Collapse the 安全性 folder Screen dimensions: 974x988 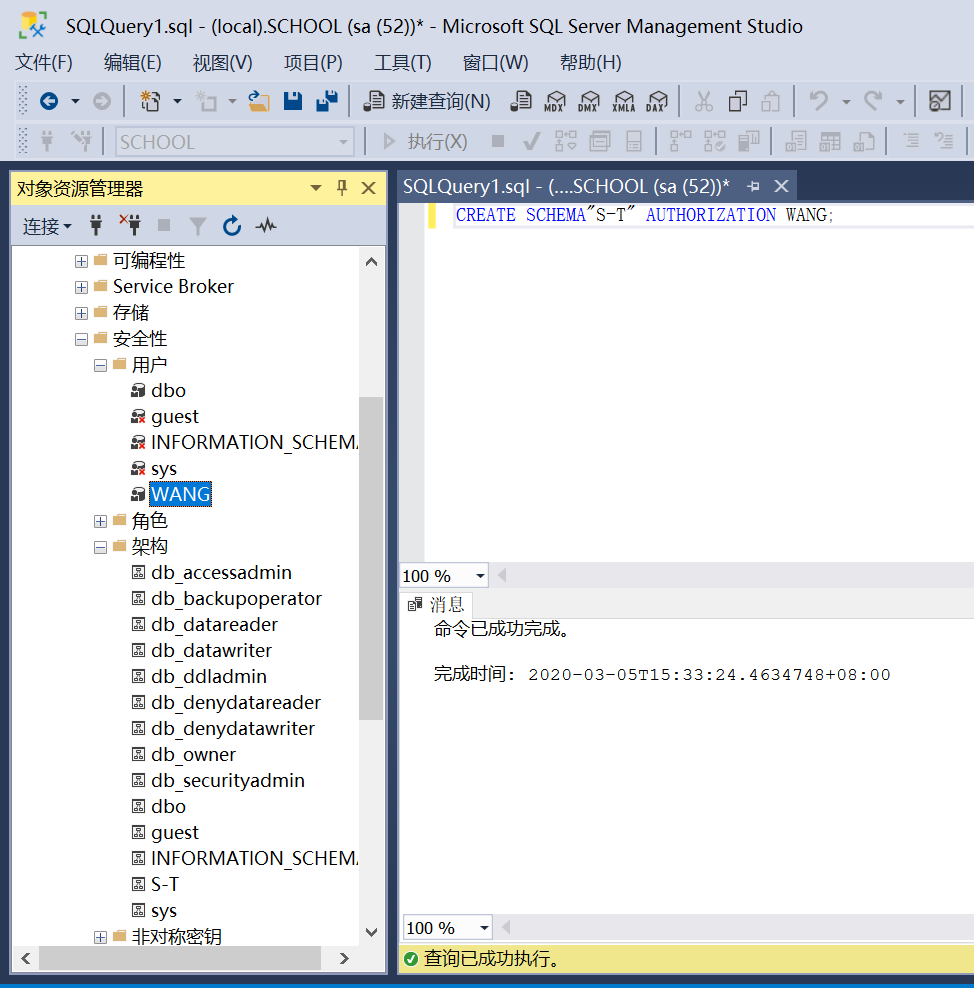click(81, 340)
